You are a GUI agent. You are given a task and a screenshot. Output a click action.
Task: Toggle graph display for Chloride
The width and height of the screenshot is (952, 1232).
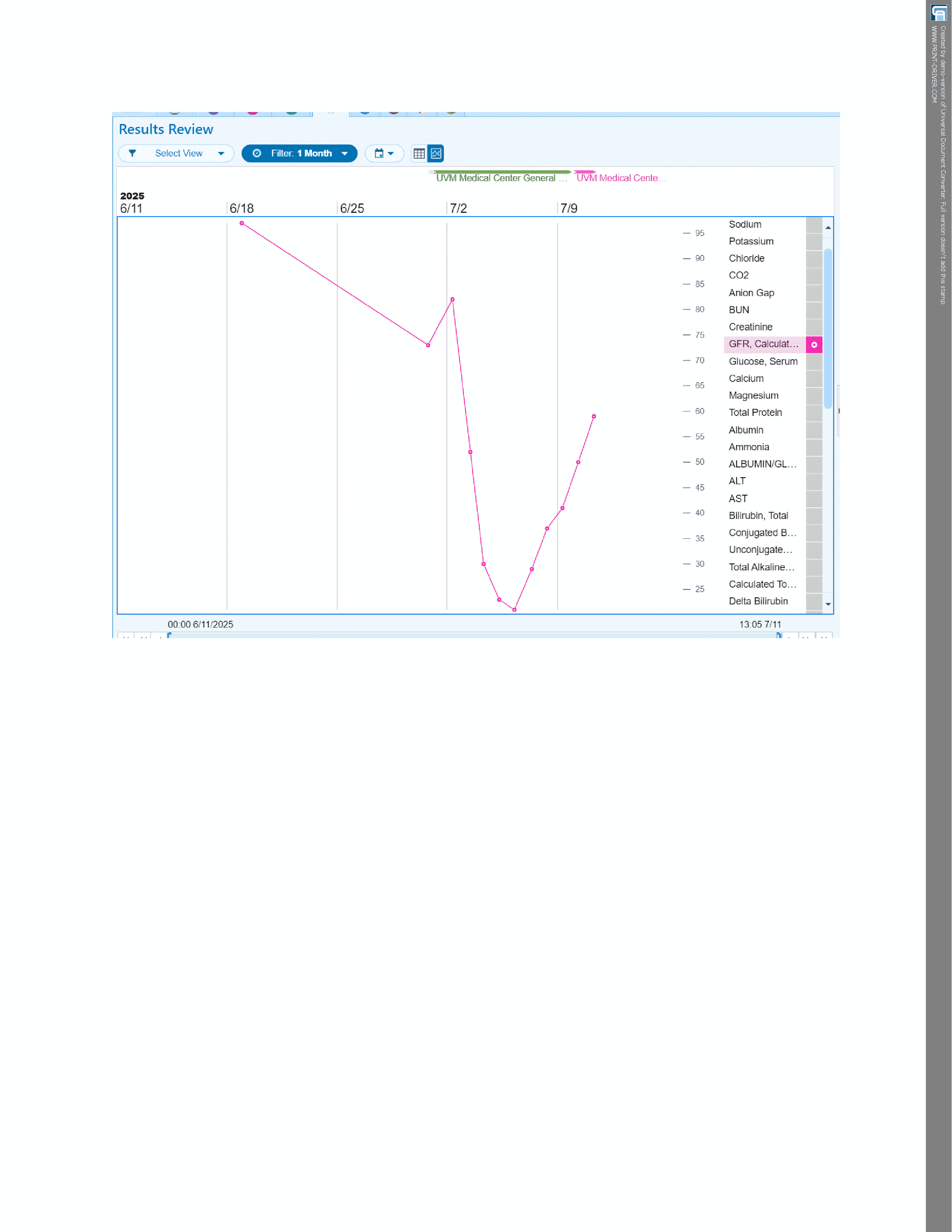[x=814, y=258]
